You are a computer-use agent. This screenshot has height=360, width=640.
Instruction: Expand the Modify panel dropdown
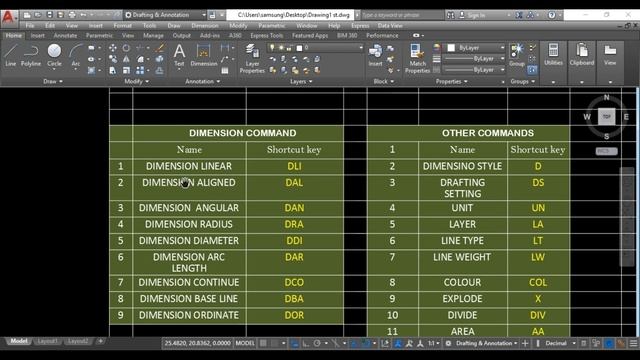pyautogui.click(x=137, y=81)
